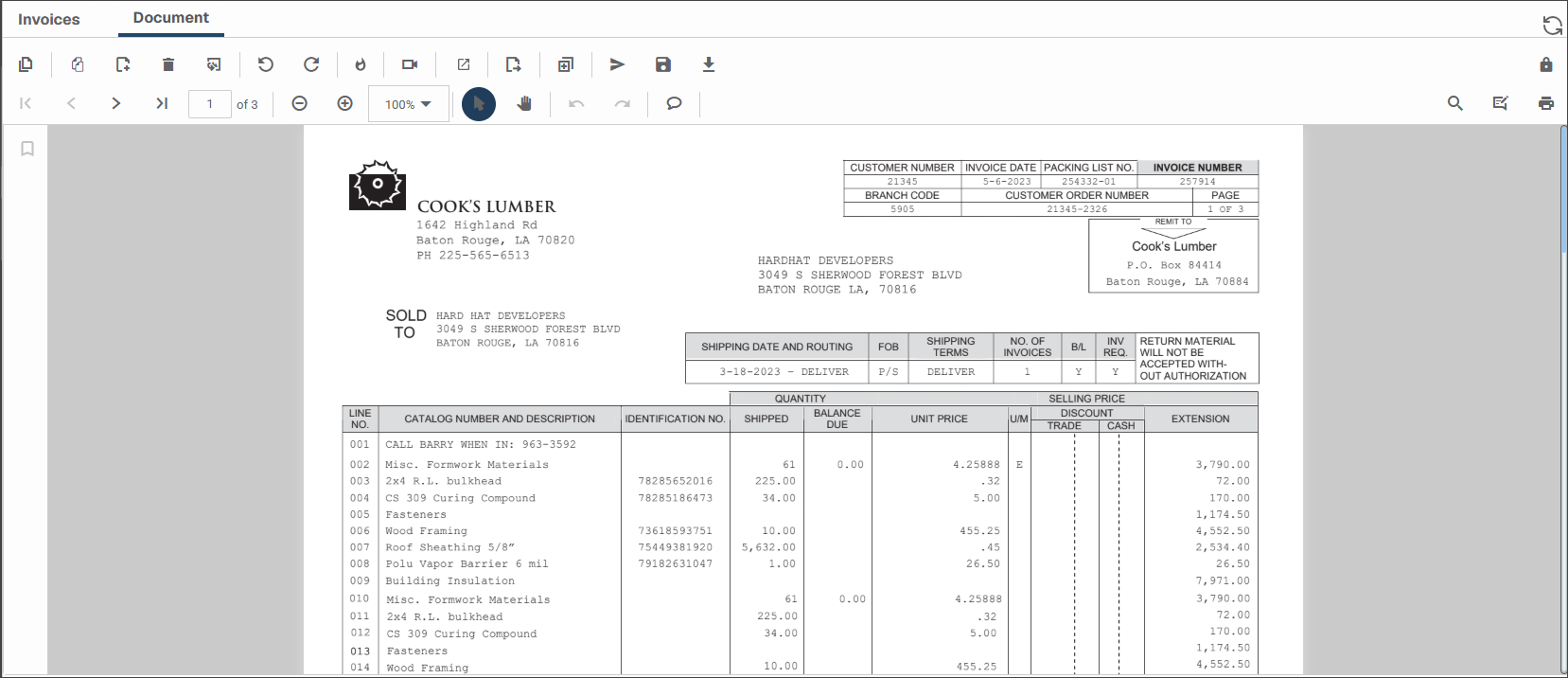This screenshot has height=678, width=1568.
Task: Rotate the page counterclockwise
Action: [266, 64]
